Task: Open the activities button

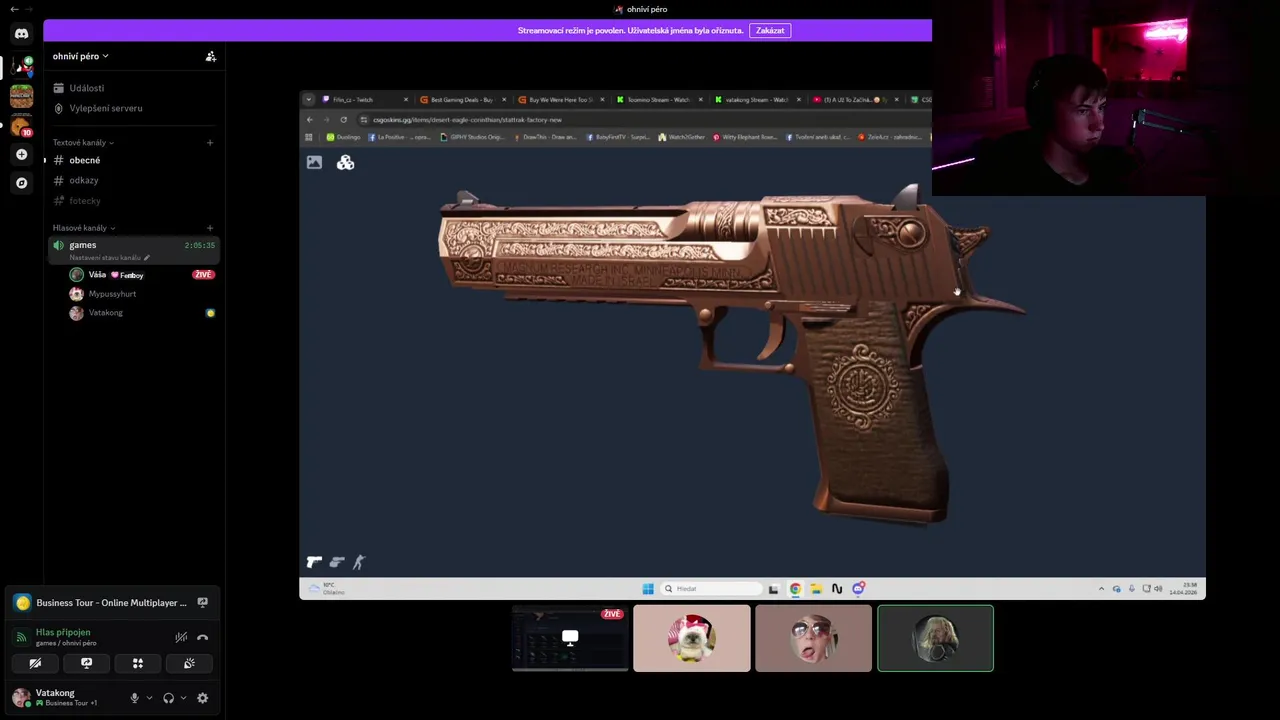Action: (138, 663)
